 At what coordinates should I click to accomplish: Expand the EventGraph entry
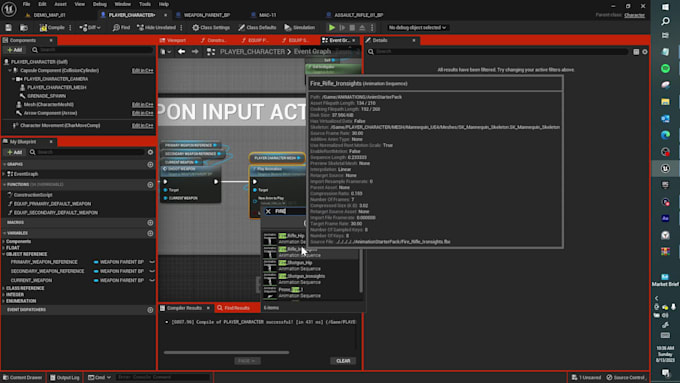point(4,174)
